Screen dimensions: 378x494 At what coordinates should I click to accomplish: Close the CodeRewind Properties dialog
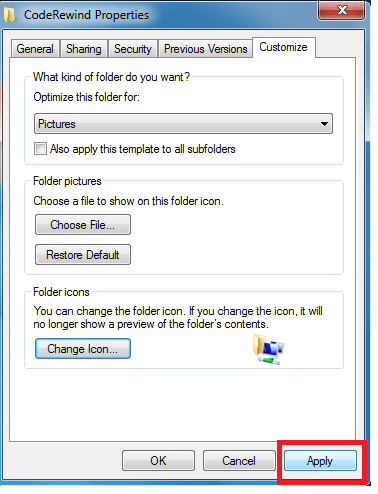(x=342, y=10)
